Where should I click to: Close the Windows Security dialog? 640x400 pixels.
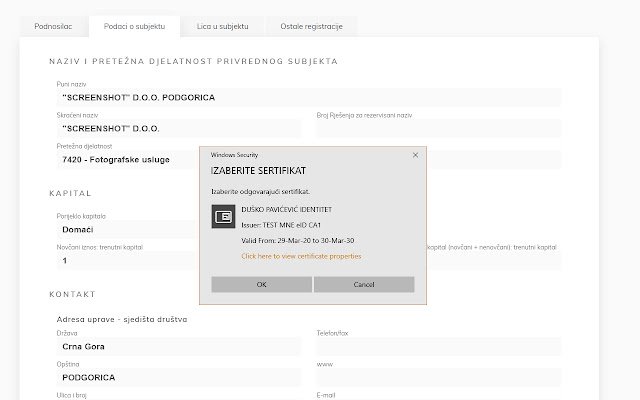(415, 155)
